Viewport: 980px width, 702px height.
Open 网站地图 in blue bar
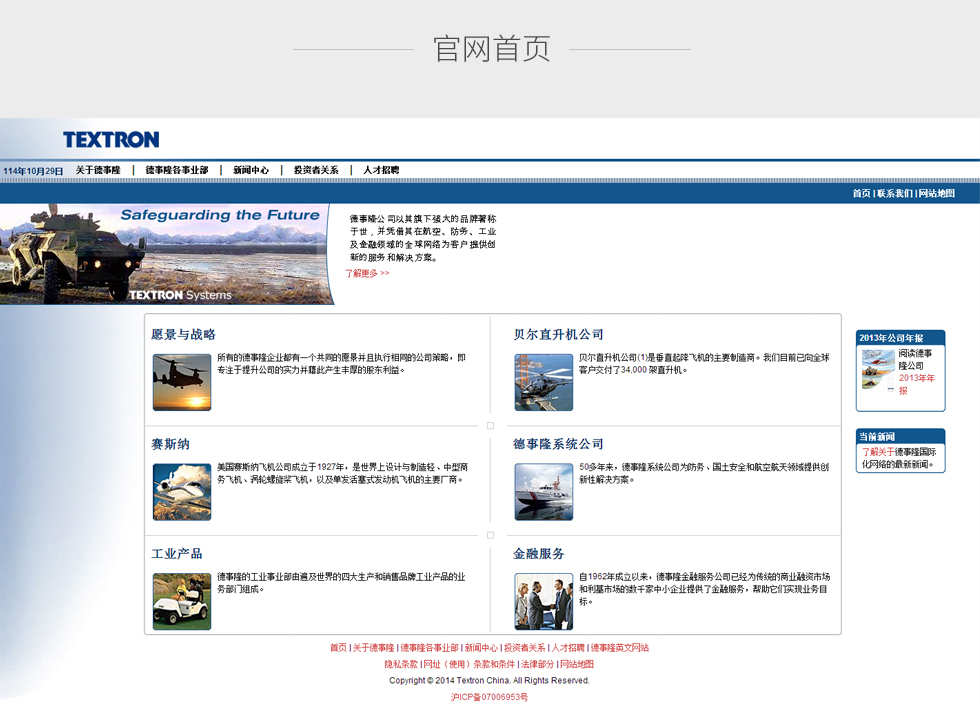tap(936, 193)
